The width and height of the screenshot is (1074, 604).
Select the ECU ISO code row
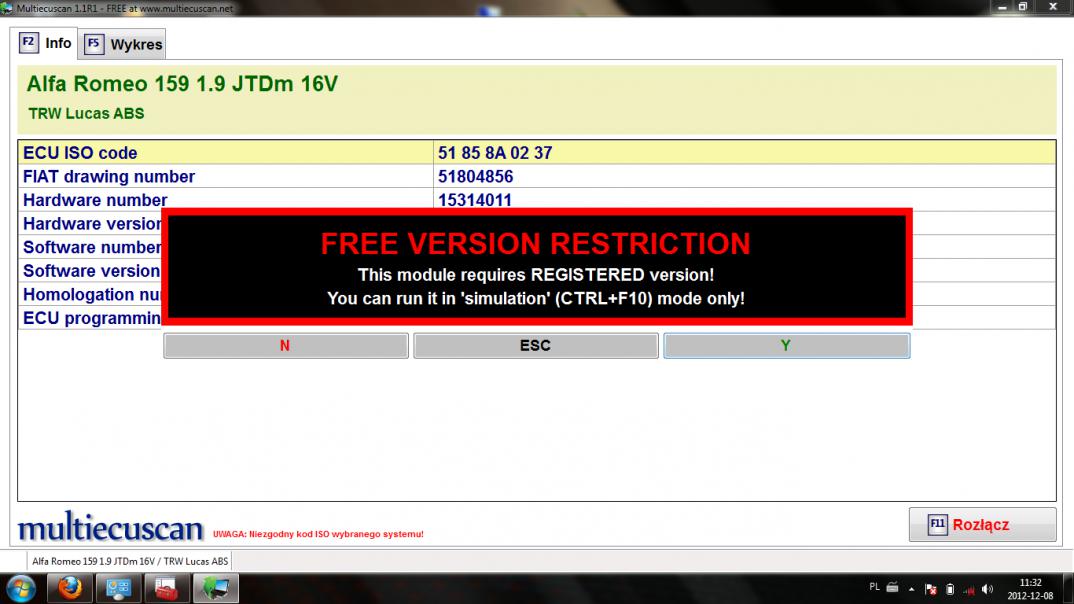tap(537, 153)
